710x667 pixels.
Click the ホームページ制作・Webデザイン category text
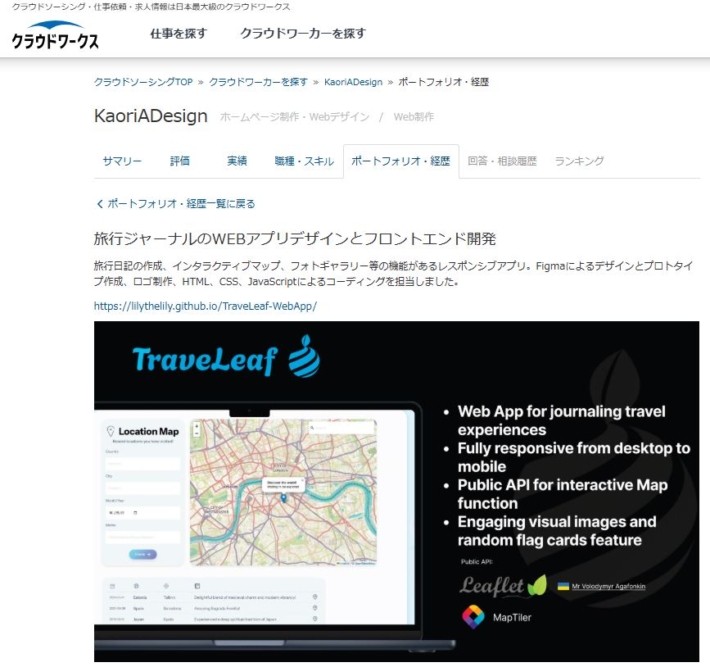295,117
